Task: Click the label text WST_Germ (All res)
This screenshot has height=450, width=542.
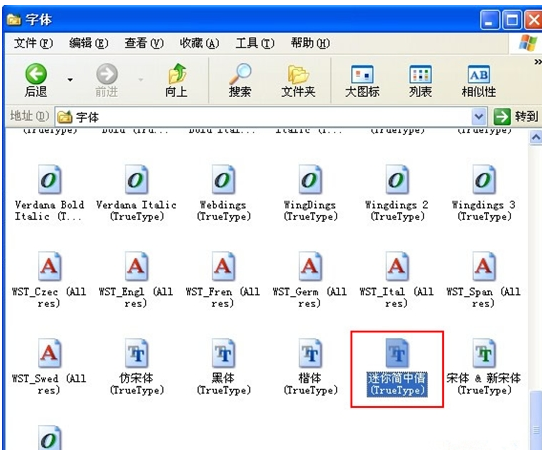Action: [310, 297]
